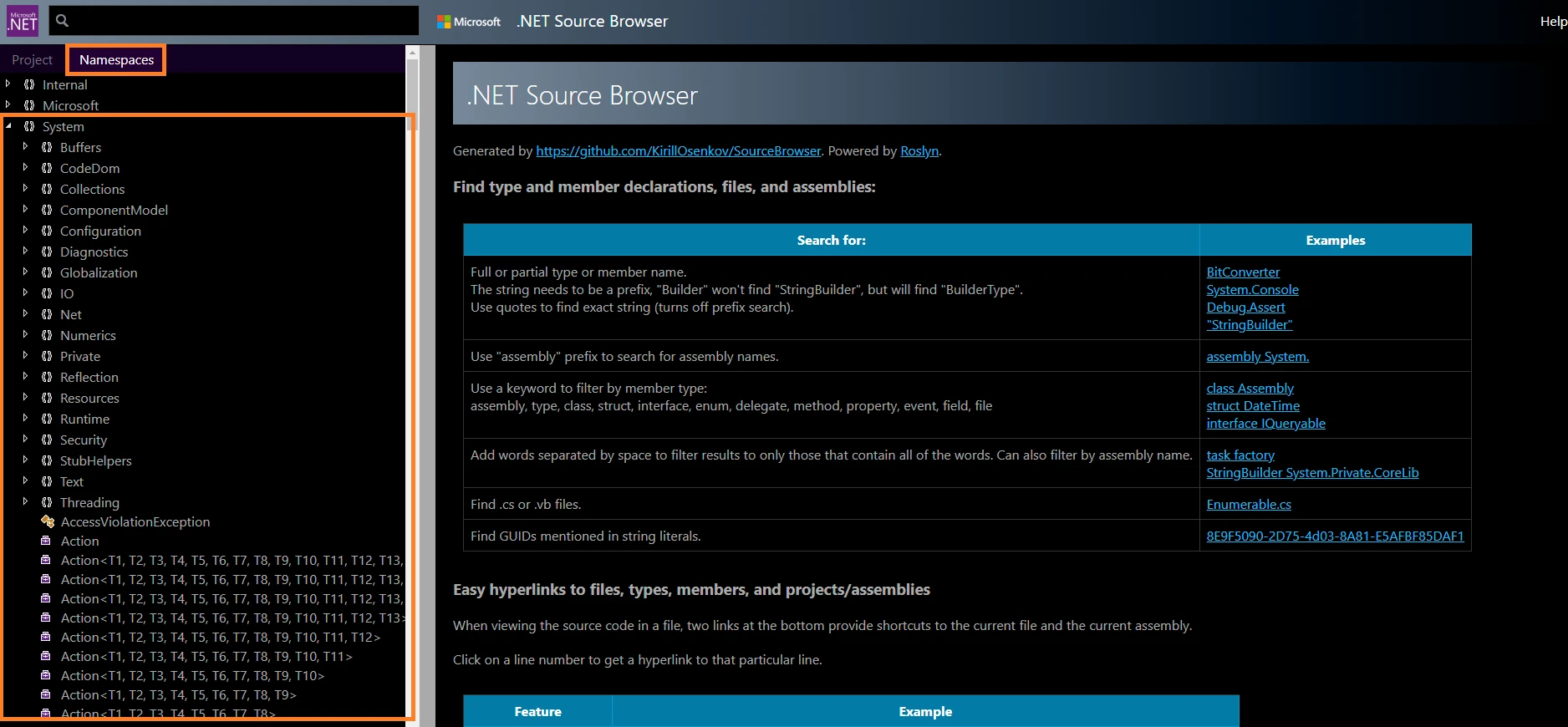This screenshot has width=1568, height=727.
Task: Open the interface IQueryable example link
Action: click(x=1265, y=424)
